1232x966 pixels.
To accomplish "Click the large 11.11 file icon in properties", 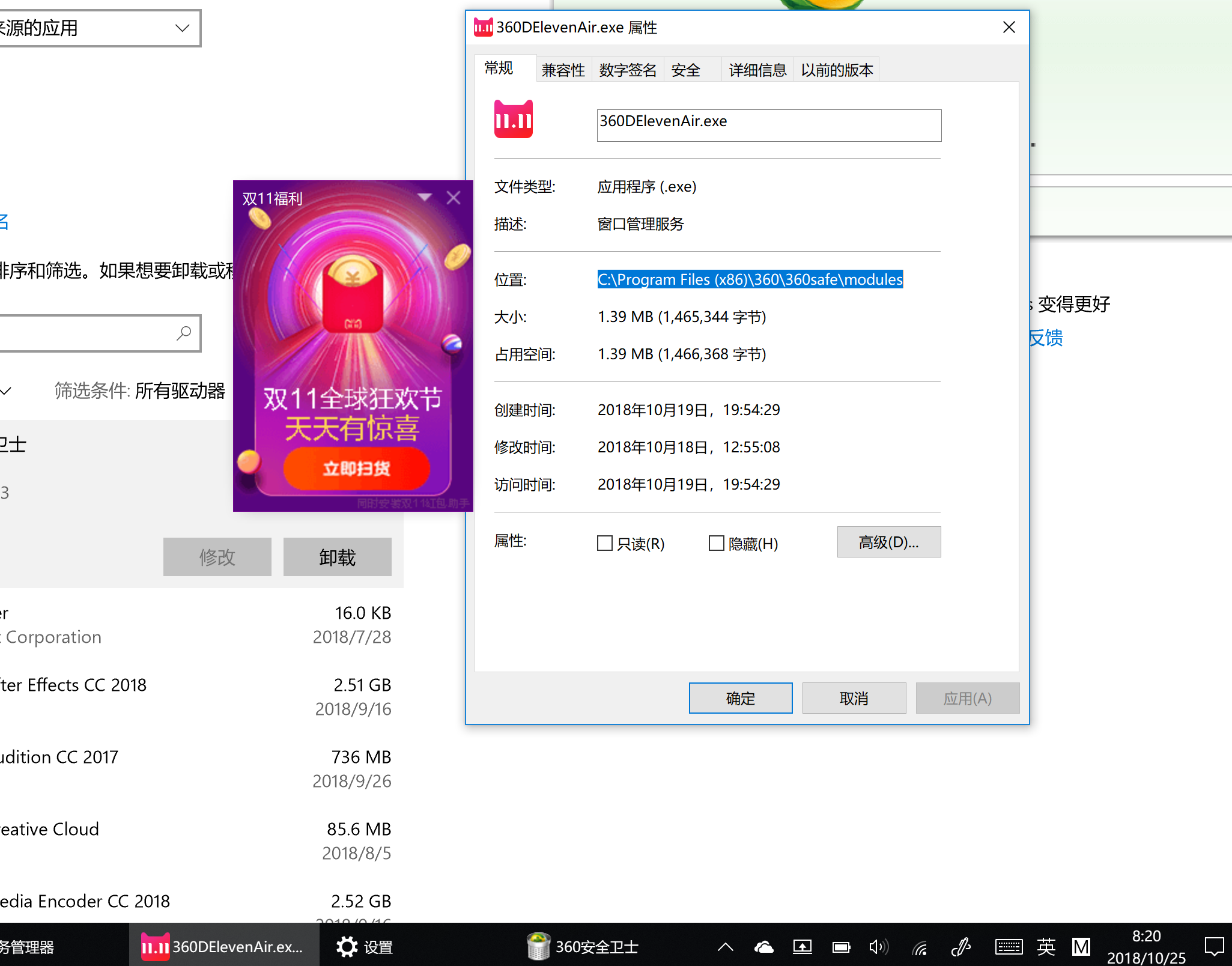I will (x=514, y=119).
